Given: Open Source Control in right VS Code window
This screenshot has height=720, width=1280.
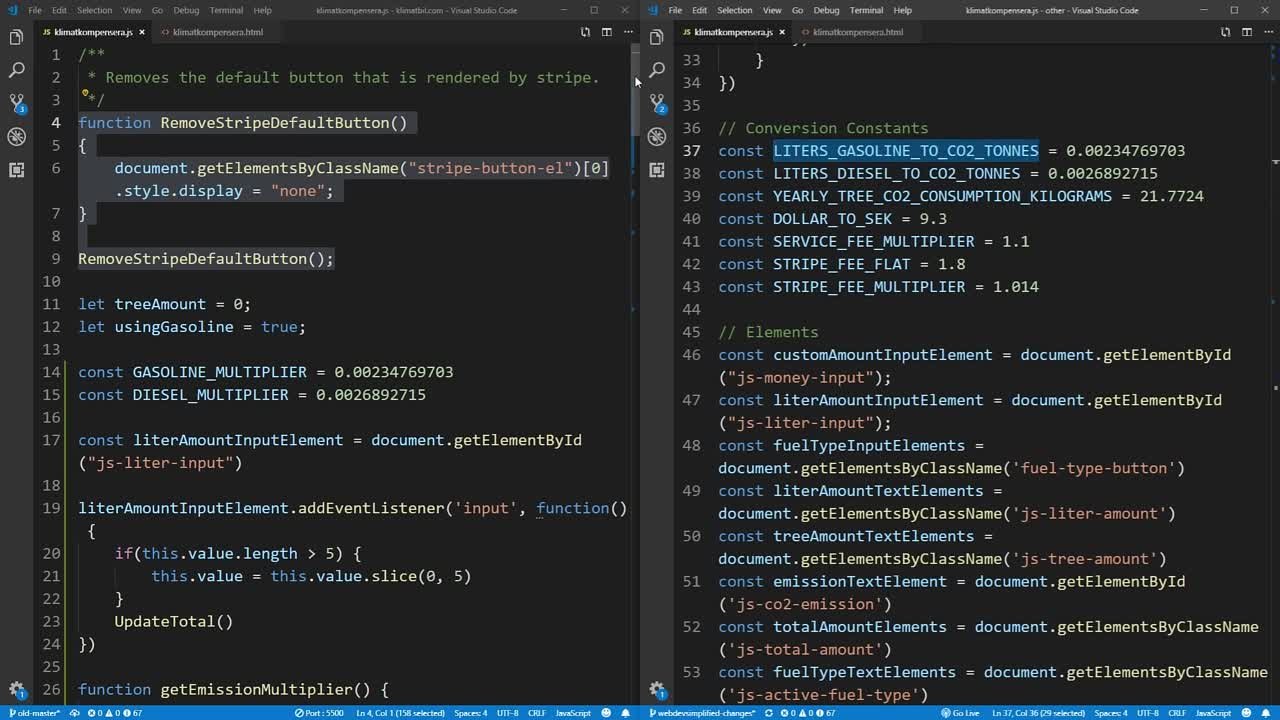Looking at the screenshot, I should coord(656,103).
